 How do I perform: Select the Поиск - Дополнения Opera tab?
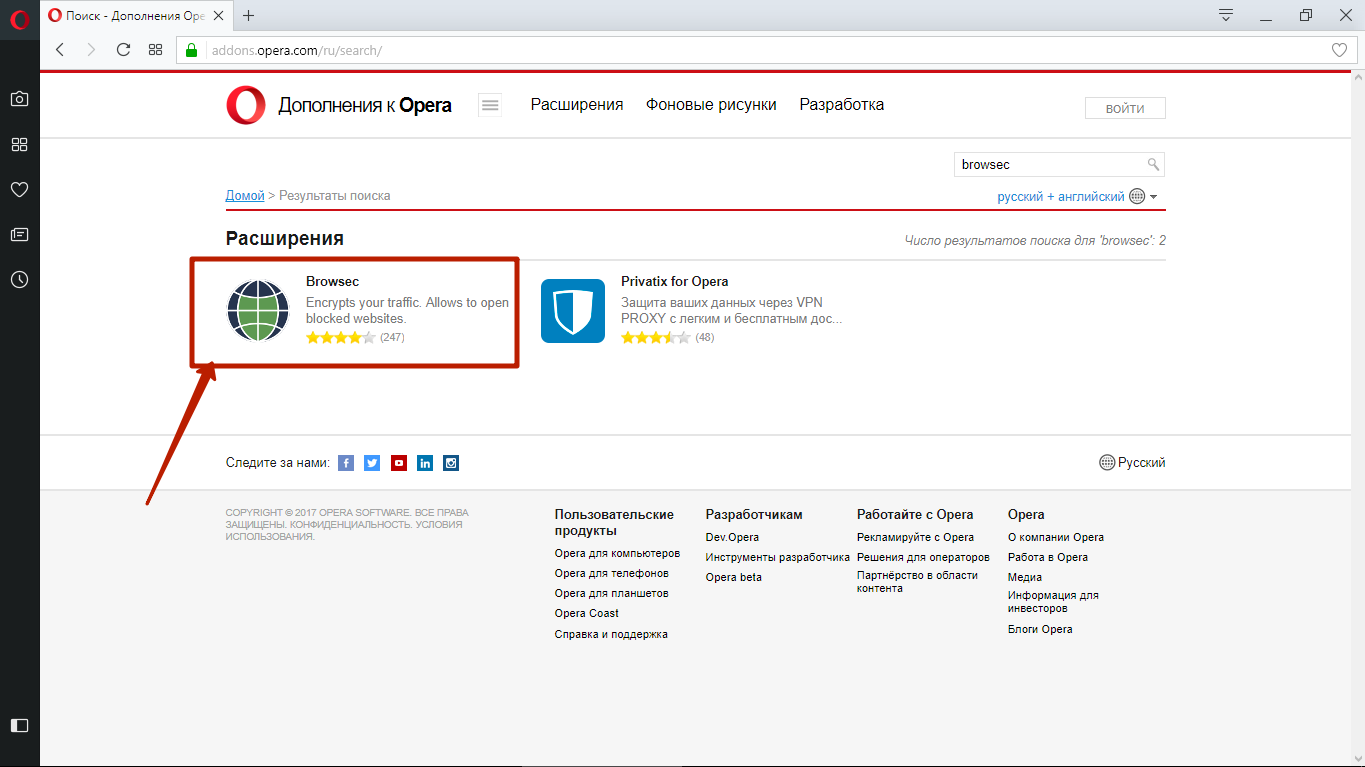(x=136, y=15)
